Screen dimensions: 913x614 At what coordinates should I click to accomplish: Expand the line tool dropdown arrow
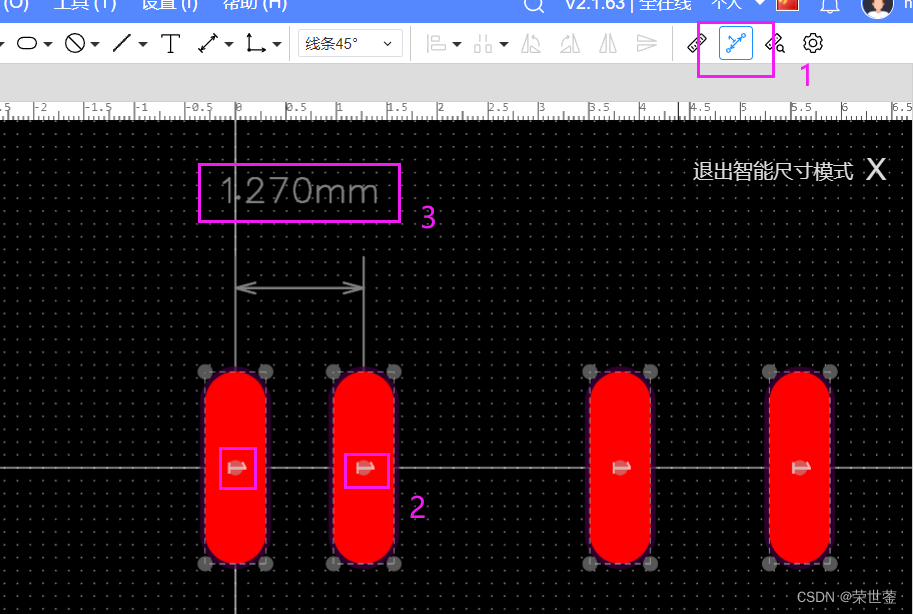coord(143,44)
